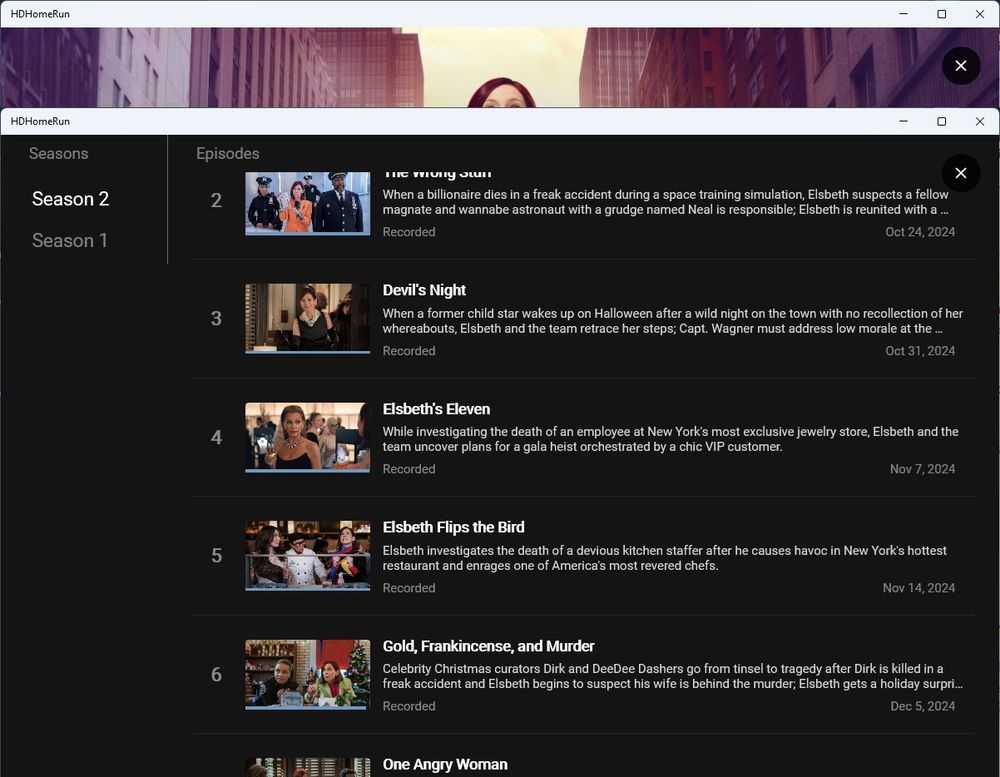
Task: Click the Recorded label under Devil's Night
Action: click(x=409, y=351)
